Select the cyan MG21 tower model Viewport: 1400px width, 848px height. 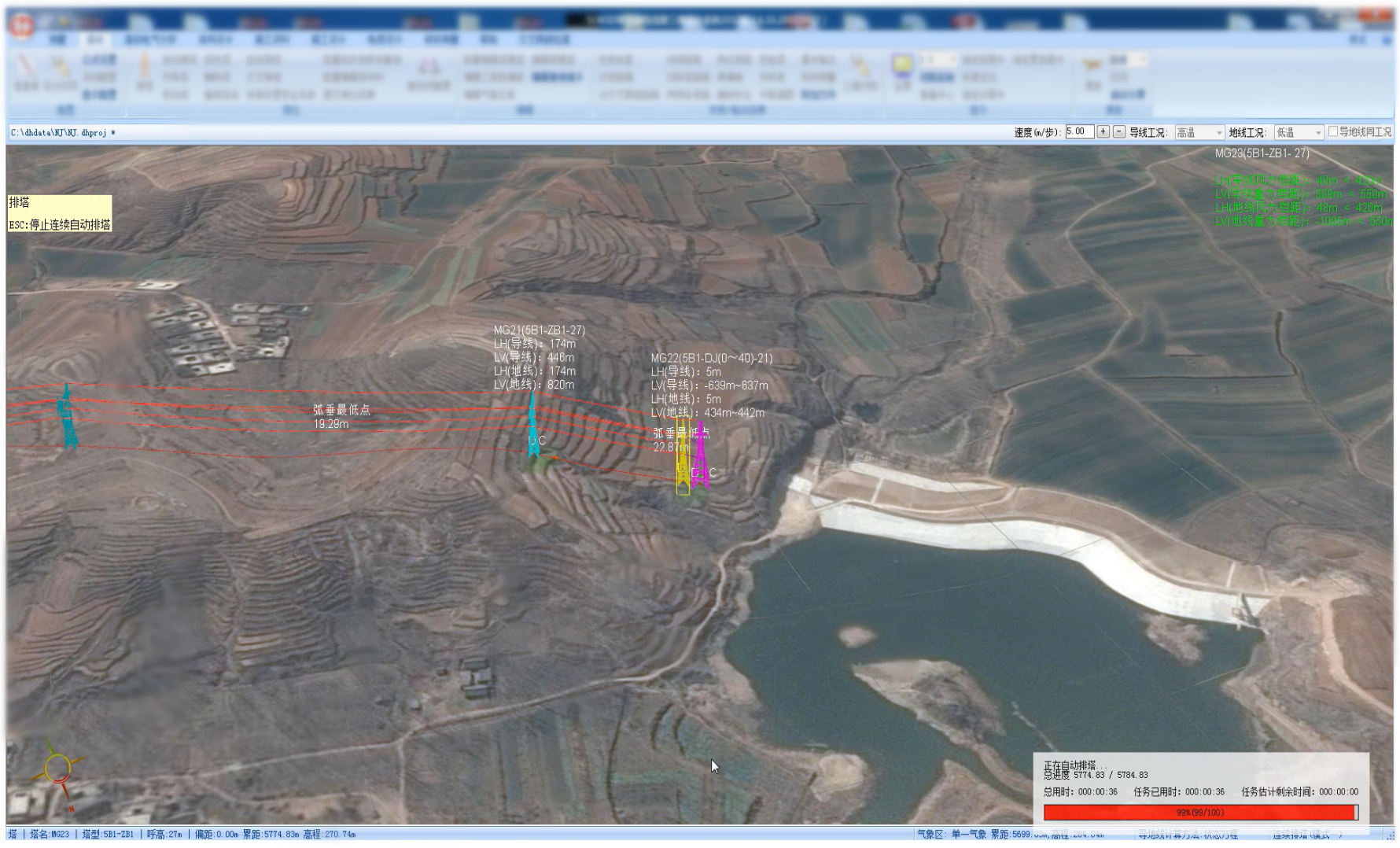pos(533,427)
